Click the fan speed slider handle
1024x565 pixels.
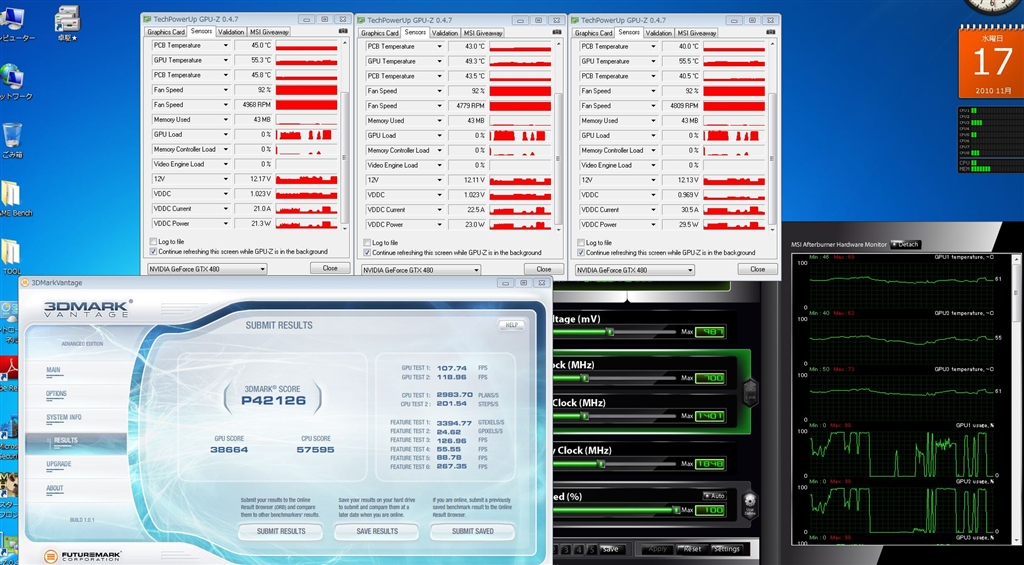coord(676,509)
